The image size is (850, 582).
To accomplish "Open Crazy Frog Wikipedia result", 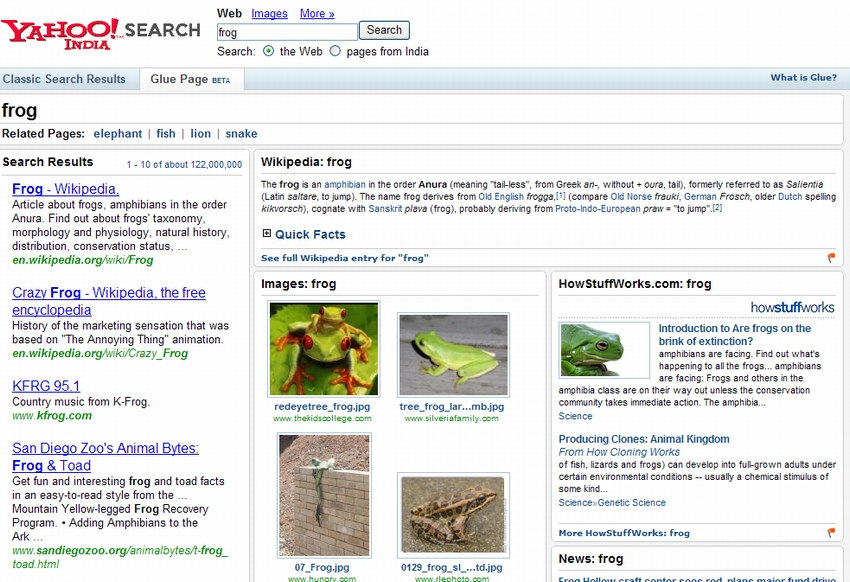I will 108,301.
